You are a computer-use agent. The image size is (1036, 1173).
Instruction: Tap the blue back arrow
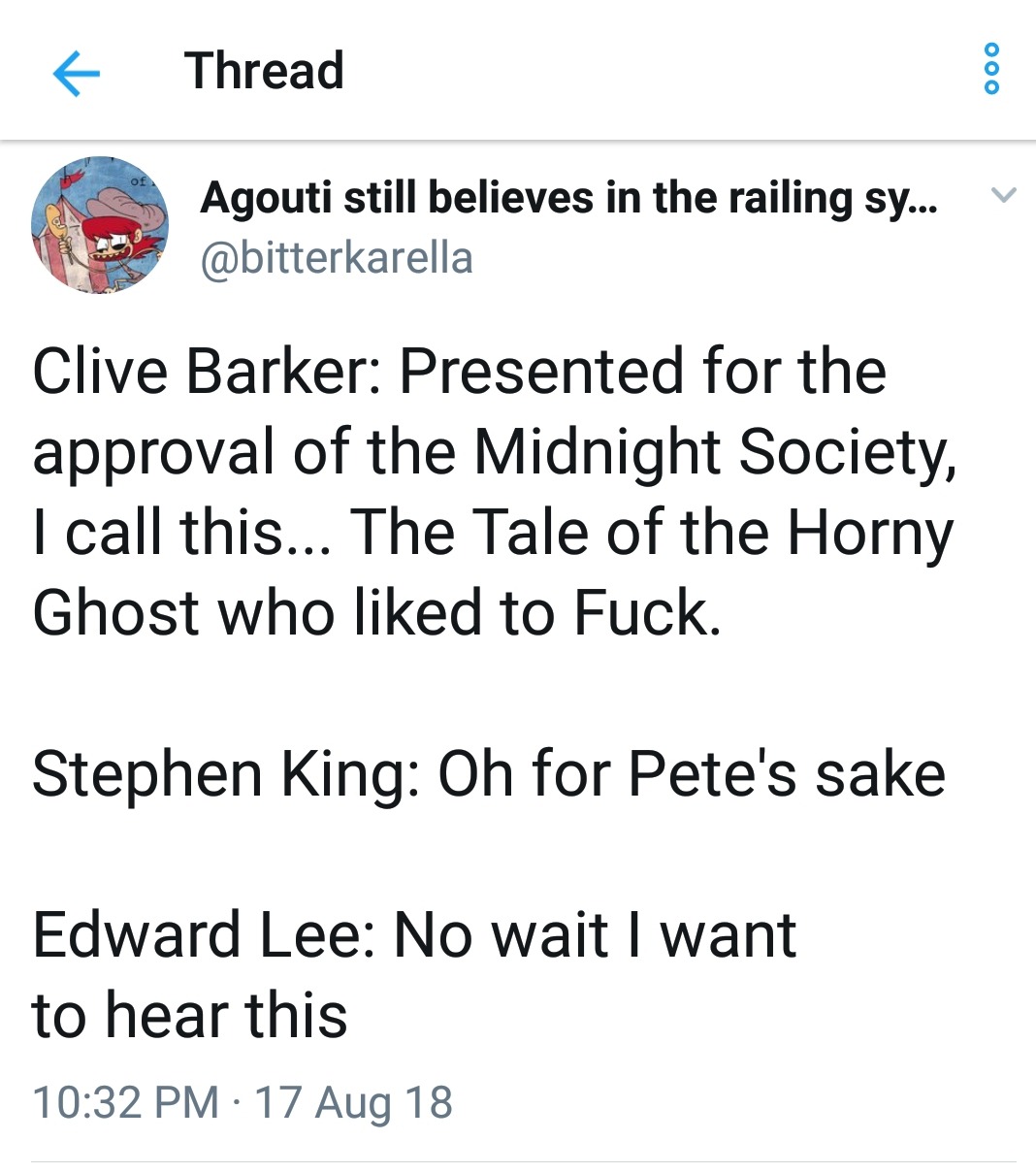click(76, 74)
